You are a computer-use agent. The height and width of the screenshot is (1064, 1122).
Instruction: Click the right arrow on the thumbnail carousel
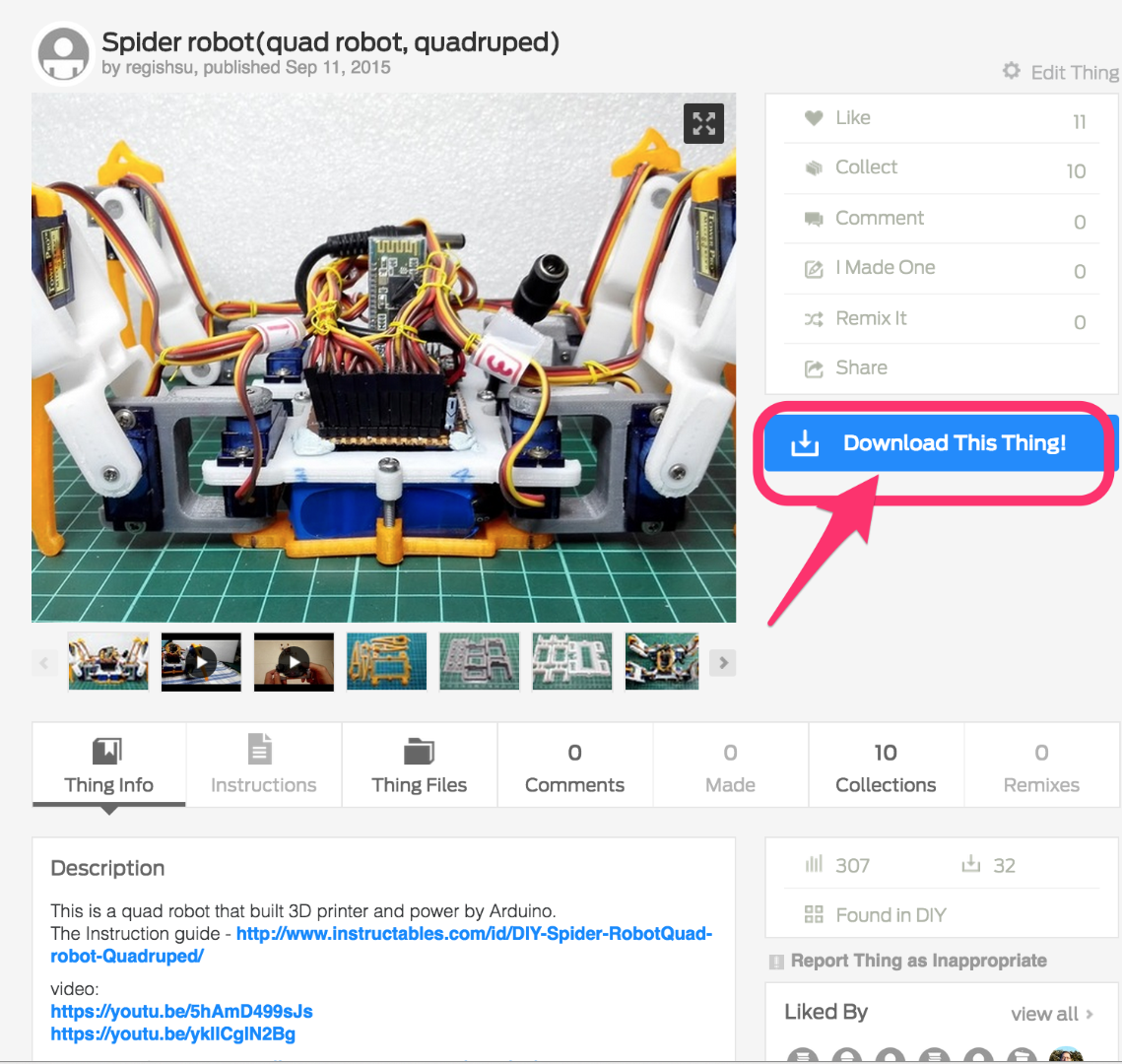pos(722,662)
